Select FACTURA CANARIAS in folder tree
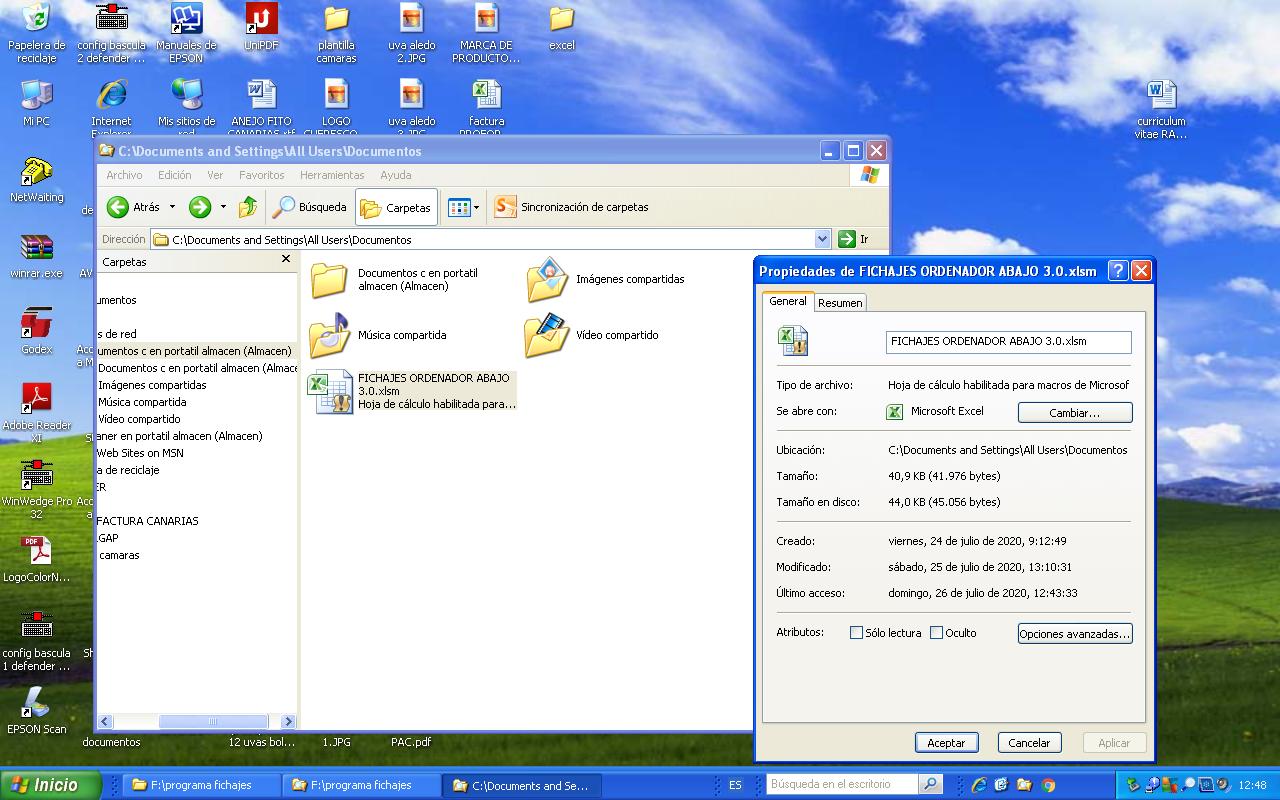1280x800 pixels. [148, 521]
